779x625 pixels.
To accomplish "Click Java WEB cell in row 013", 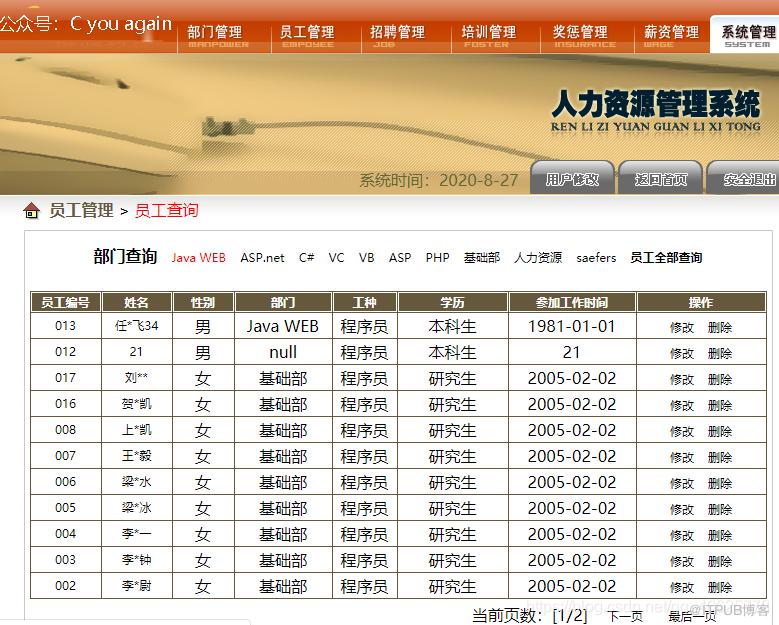I will tap(283, 326).
